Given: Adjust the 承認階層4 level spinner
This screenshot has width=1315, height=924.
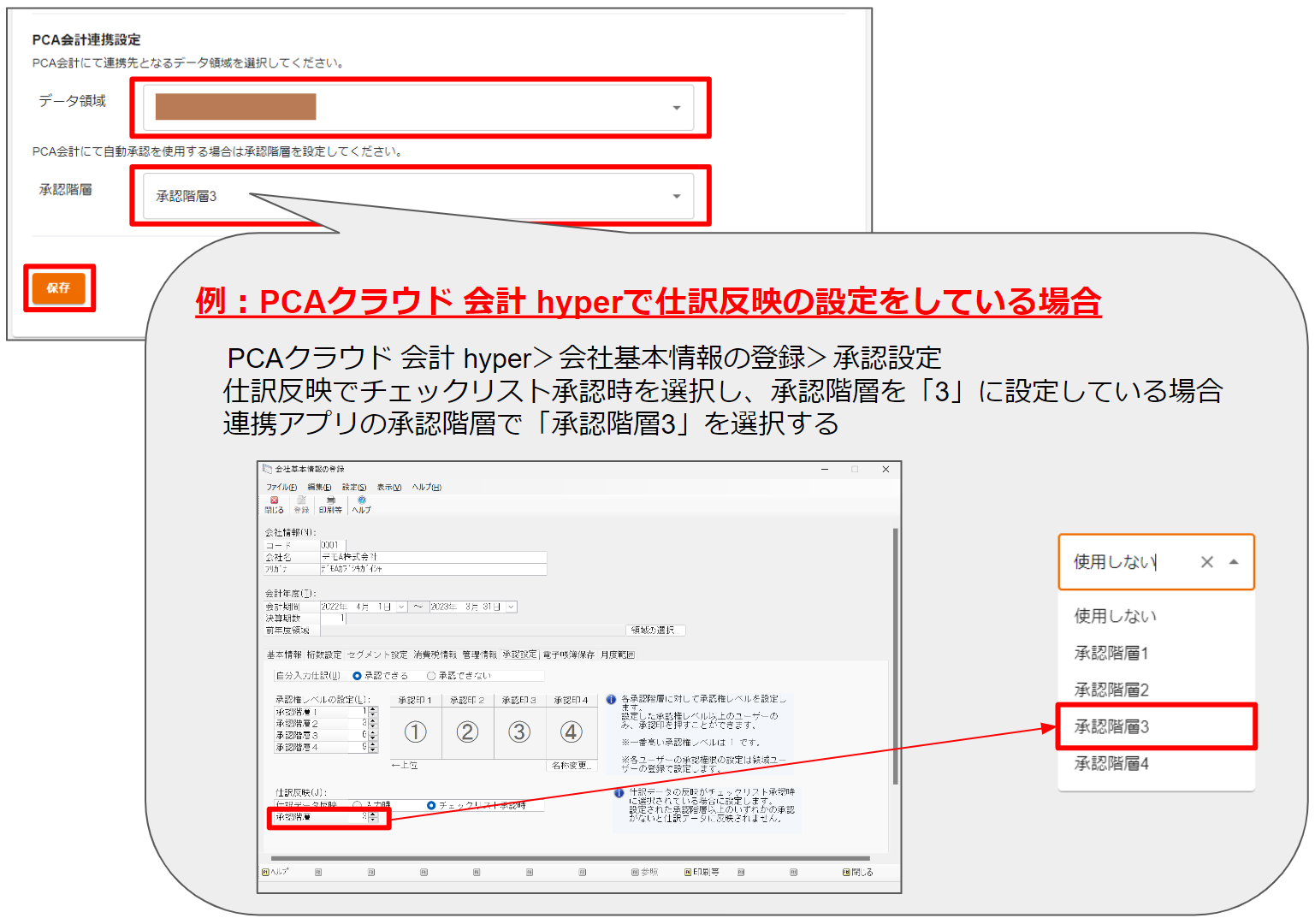Looking at the screenshot, I should [x=373, y=748].
